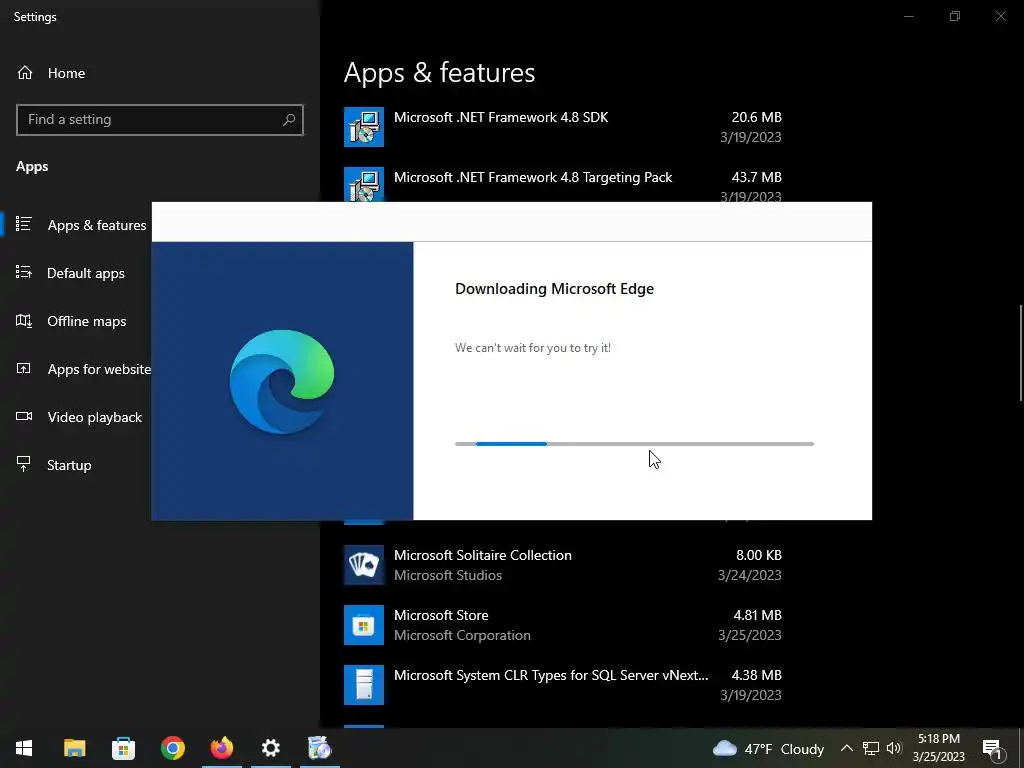Click the Video playback camera icon
Screen dimensions: 1024x768
[x=24, y=416]
